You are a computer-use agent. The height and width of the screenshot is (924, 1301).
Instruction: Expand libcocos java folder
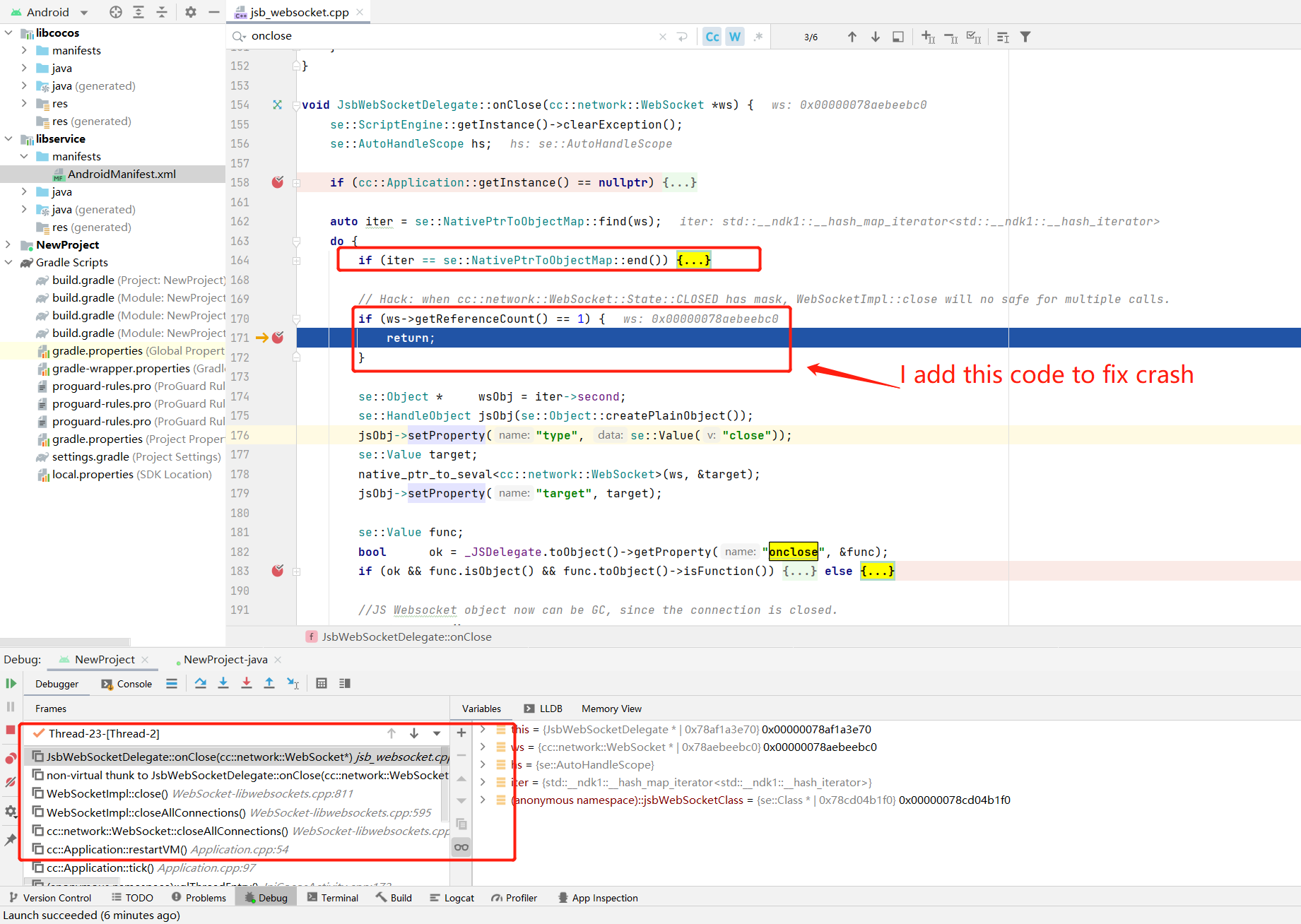tap(24, 68)
